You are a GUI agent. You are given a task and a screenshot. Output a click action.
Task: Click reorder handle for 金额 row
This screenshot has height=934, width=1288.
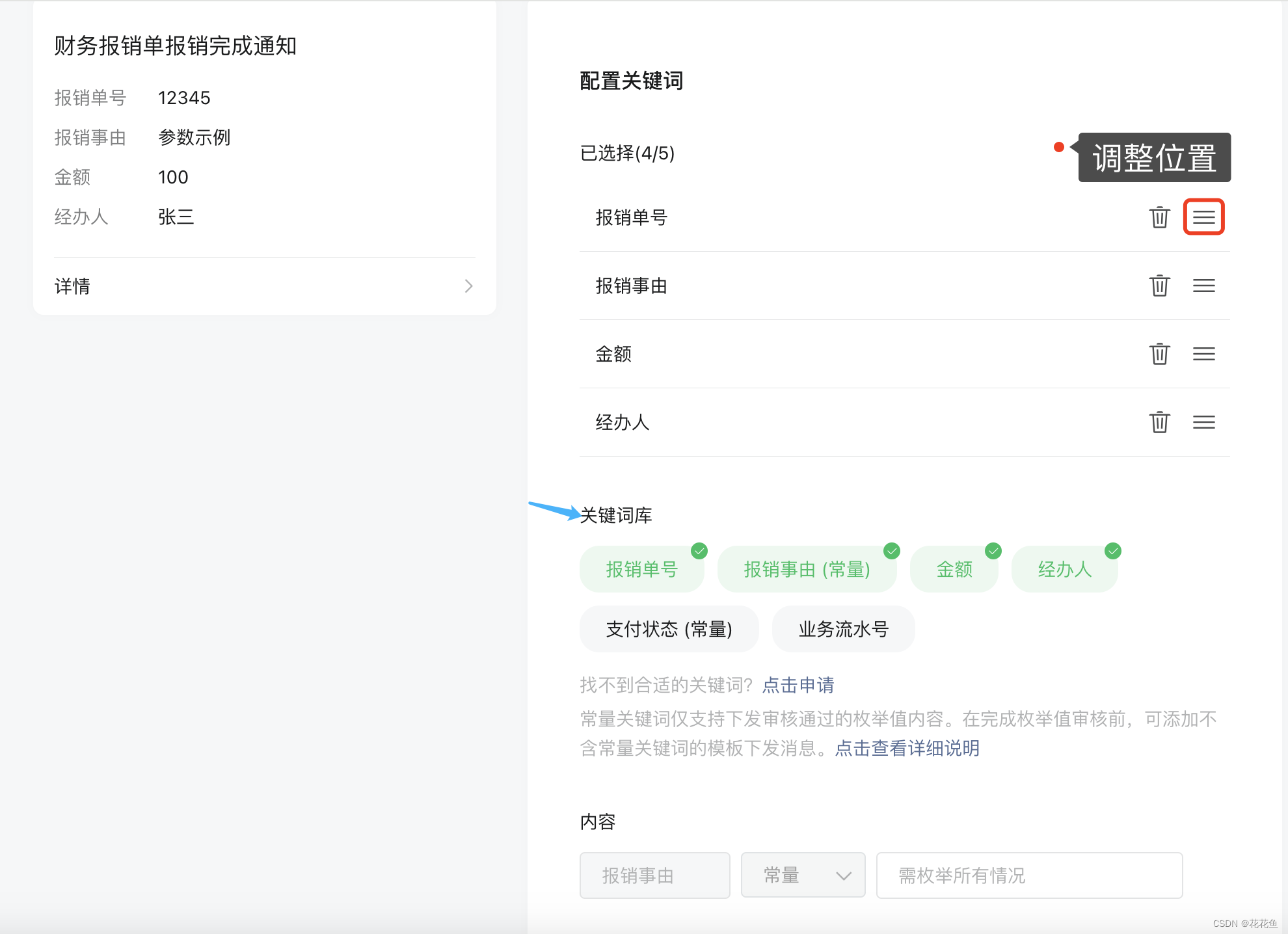click(1203, 354)
